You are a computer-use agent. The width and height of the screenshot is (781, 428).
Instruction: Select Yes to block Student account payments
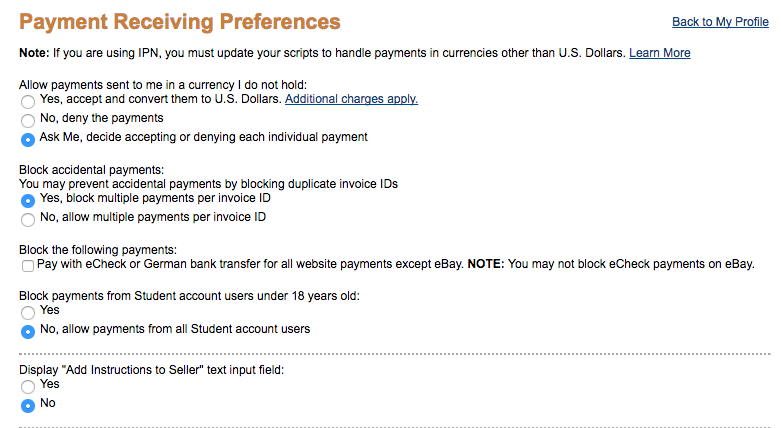28,313
